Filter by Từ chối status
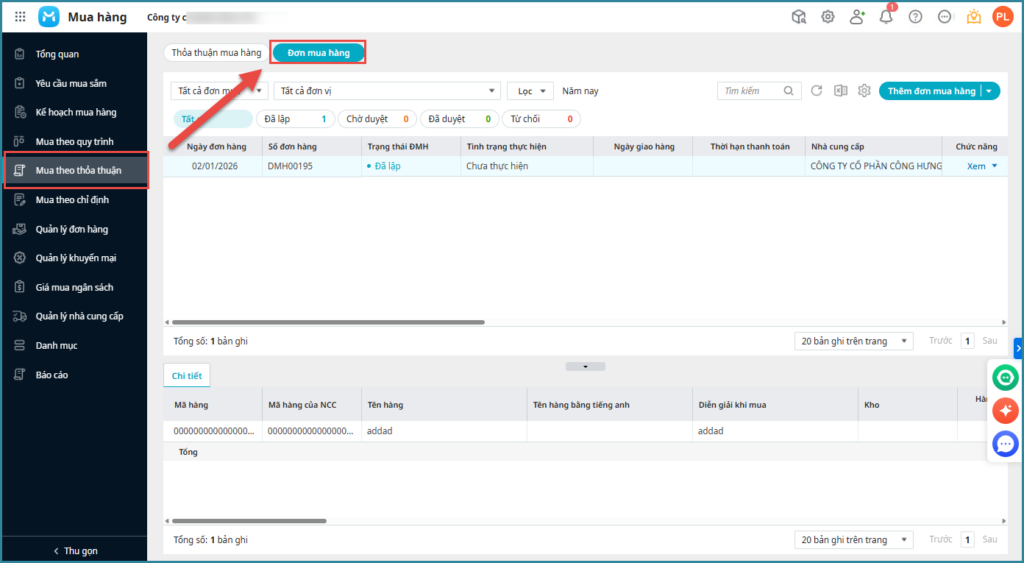1024x563 pixels. [x=540, y=119]
